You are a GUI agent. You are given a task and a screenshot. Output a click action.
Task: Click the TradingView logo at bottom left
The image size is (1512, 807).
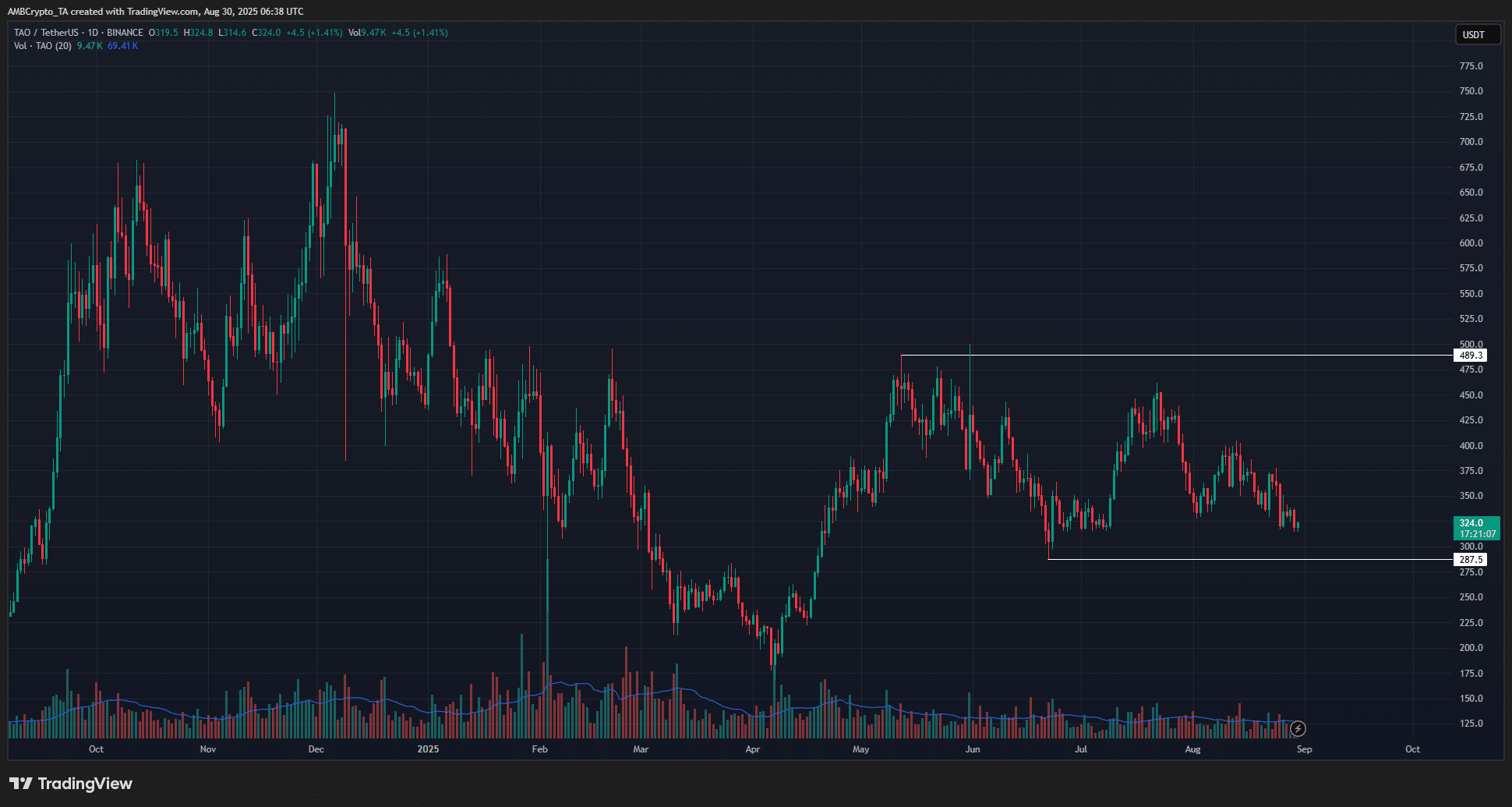(x=71, y=784)
